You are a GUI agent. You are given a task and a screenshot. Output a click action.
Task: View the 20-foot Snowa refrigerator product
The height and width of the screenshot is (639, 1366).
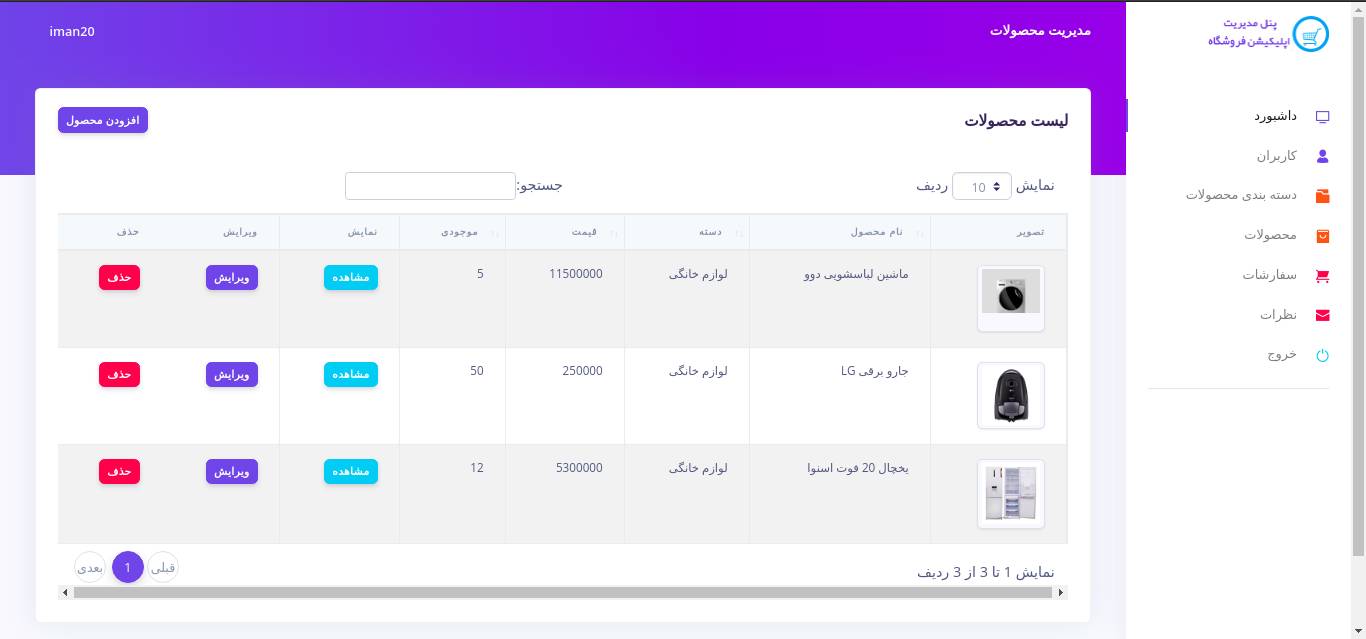point(350,471)
